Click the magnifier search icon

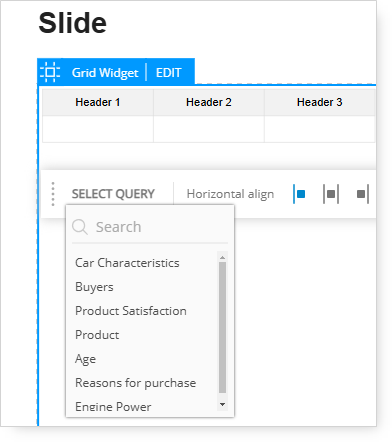pyautogui.click(x=80, y=227)
